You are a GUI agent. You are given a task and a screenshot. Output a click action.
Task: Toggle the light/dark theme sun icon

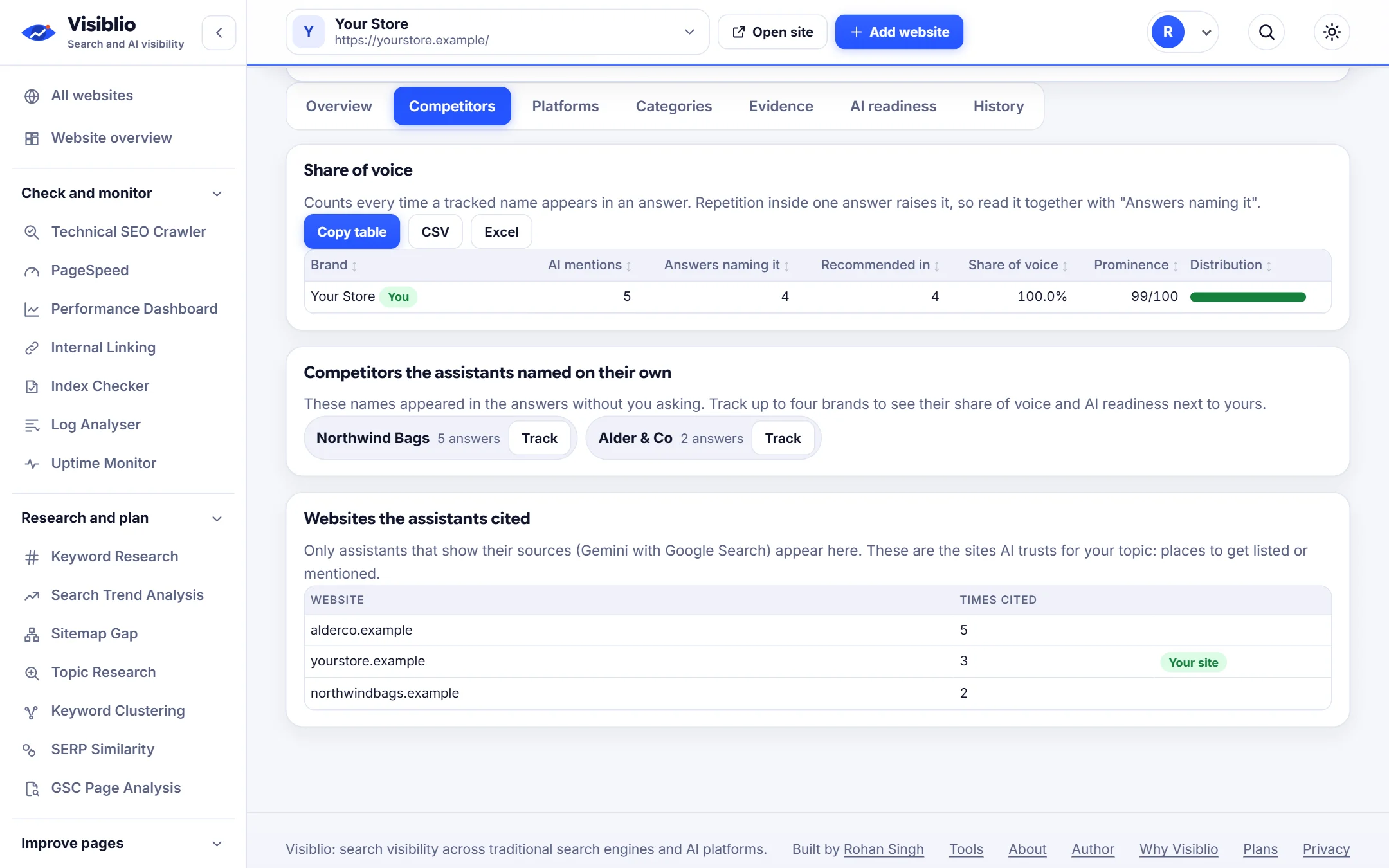click(x=1332, y=32)
